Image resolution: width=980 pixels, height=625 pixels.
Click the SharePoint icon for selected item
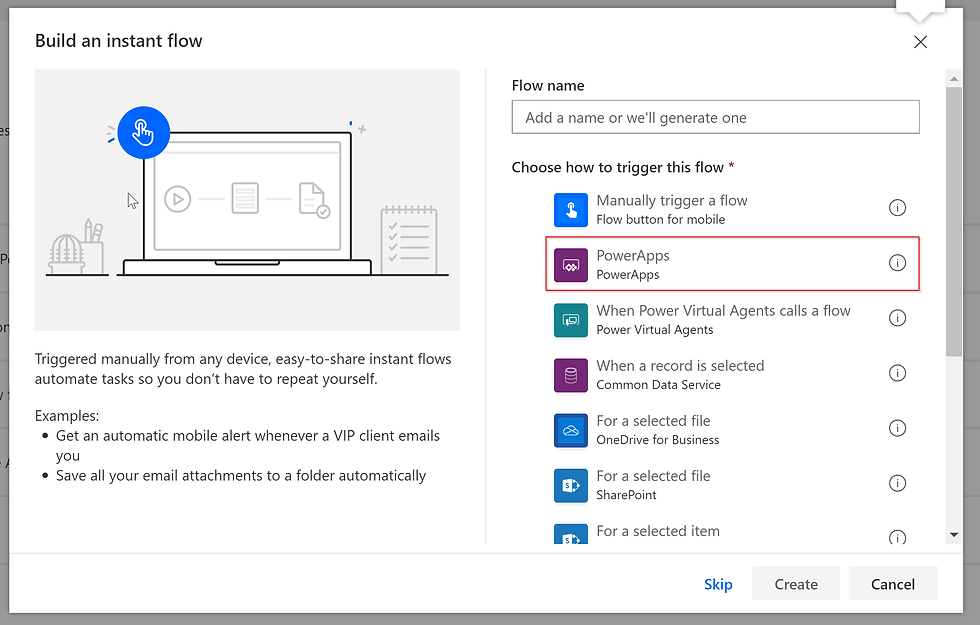click(x=571, y=534)
